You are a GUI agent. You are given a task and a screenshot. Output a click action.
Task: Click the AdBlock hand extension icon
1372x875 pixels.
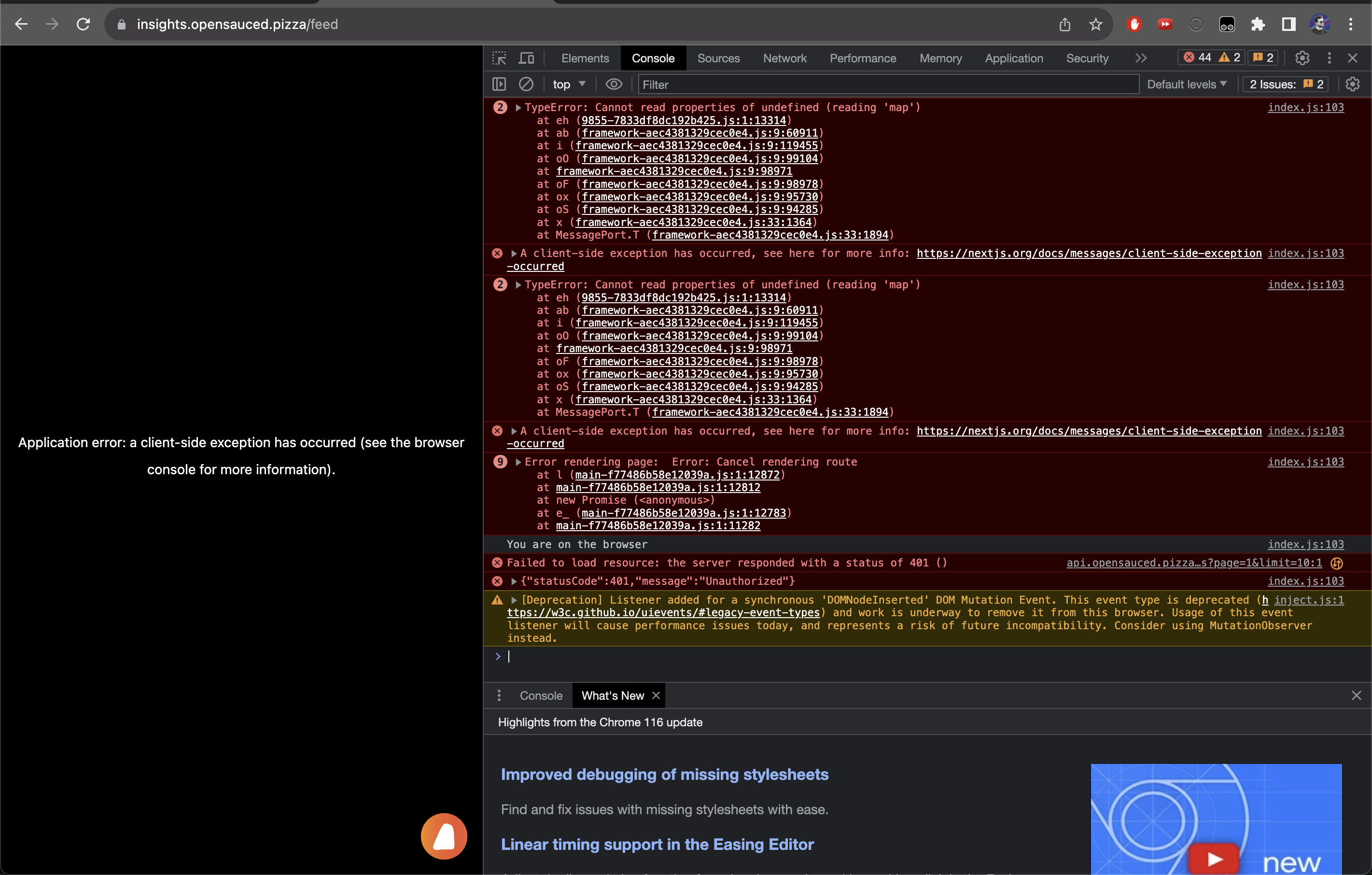click(1134, 24)
